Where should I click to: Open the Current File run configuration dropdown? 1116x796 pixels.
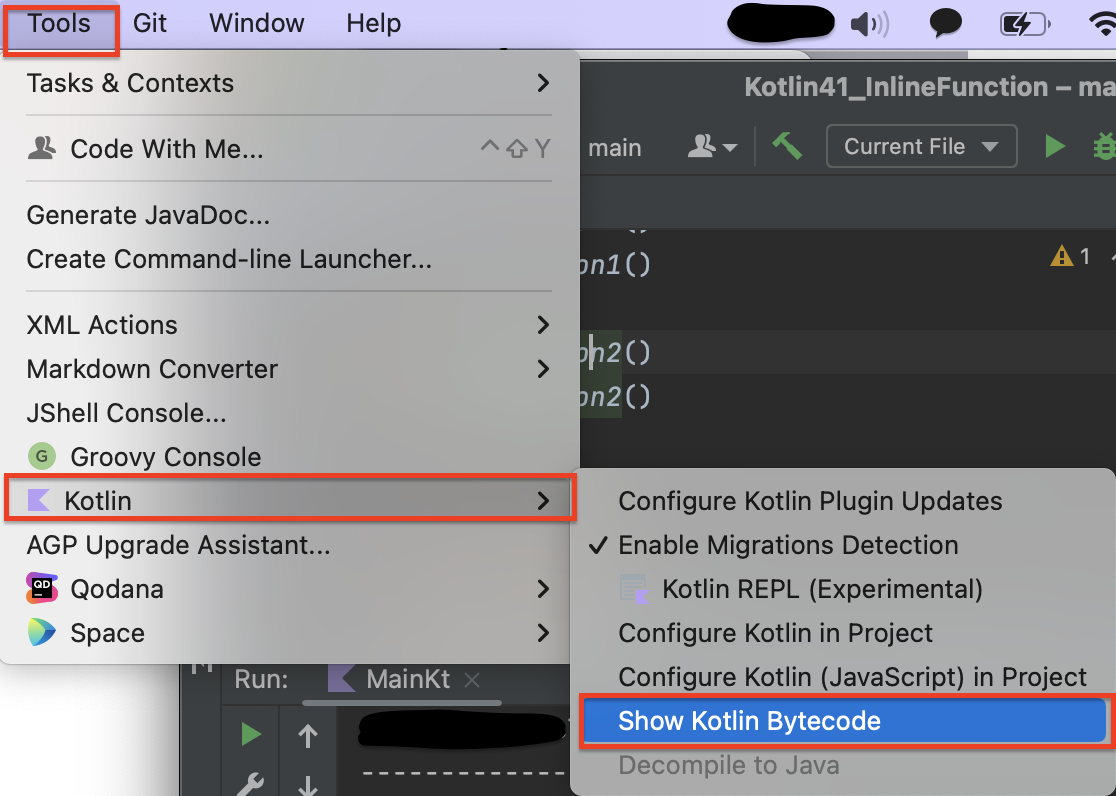pos(921,147)
